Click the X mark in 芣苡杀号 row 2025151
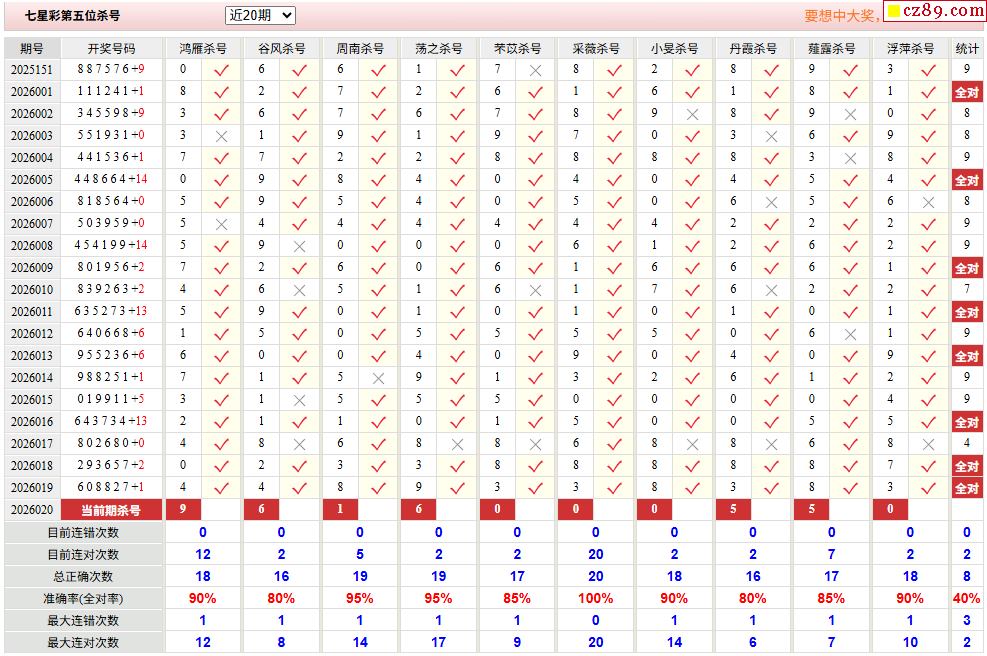Screen dimensions: 987x656 (x=536, y=71)
